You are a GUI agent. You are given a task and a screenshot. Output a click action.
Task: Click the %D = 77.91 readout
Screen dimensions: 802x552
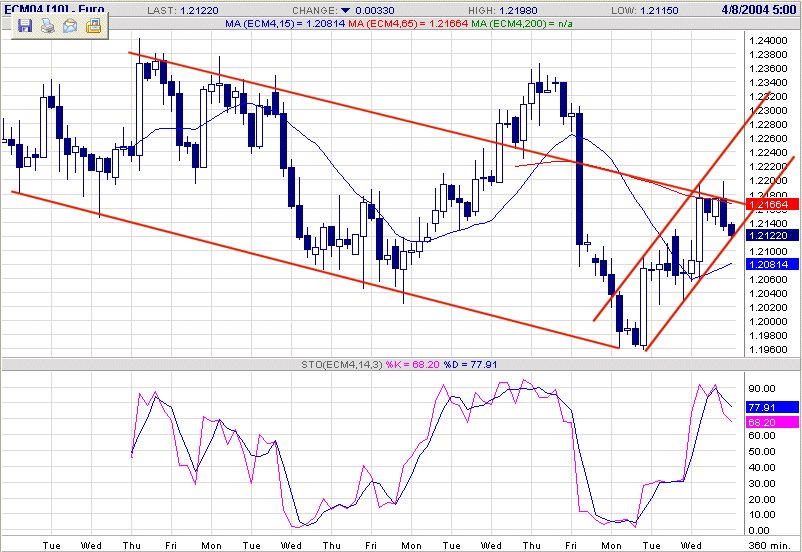(470, 365)
